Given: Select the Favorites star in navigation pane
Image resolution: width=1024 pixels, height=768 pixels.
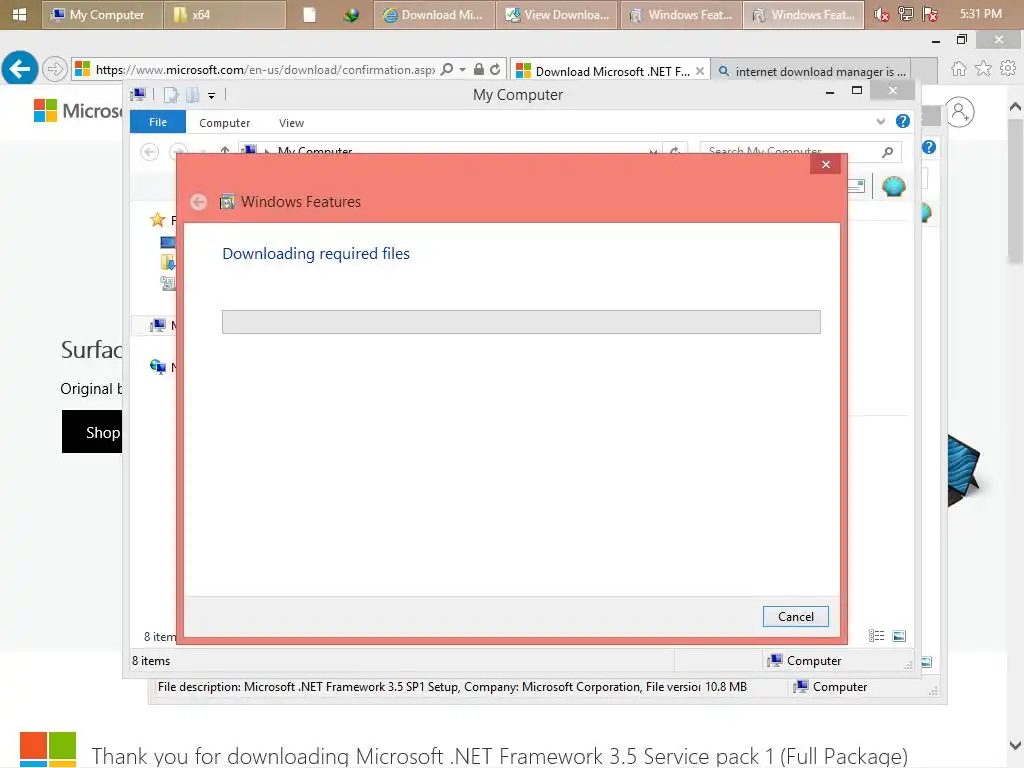Looking at the screenshot, I should click(x=157, y=220).
